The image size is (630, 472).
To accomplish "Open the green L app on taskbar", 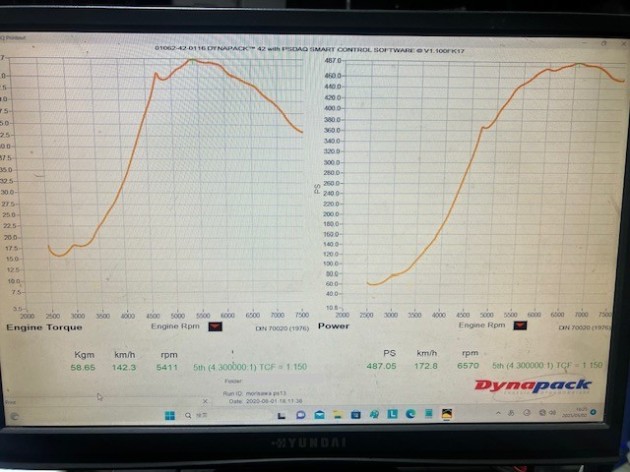I will [392, 414].
